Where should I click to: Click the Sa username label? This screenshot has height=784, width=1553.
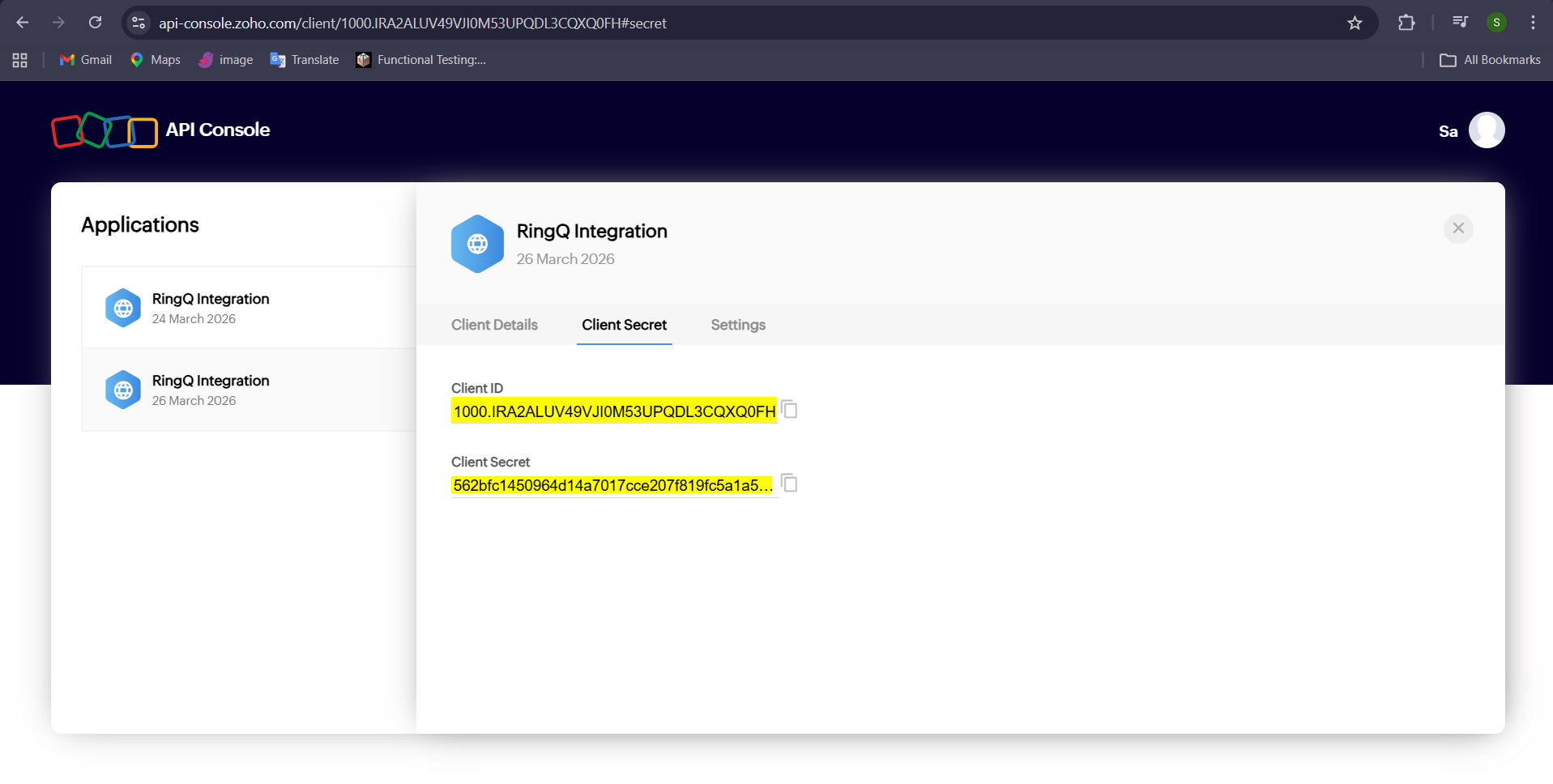click(x=1448, y=131)
